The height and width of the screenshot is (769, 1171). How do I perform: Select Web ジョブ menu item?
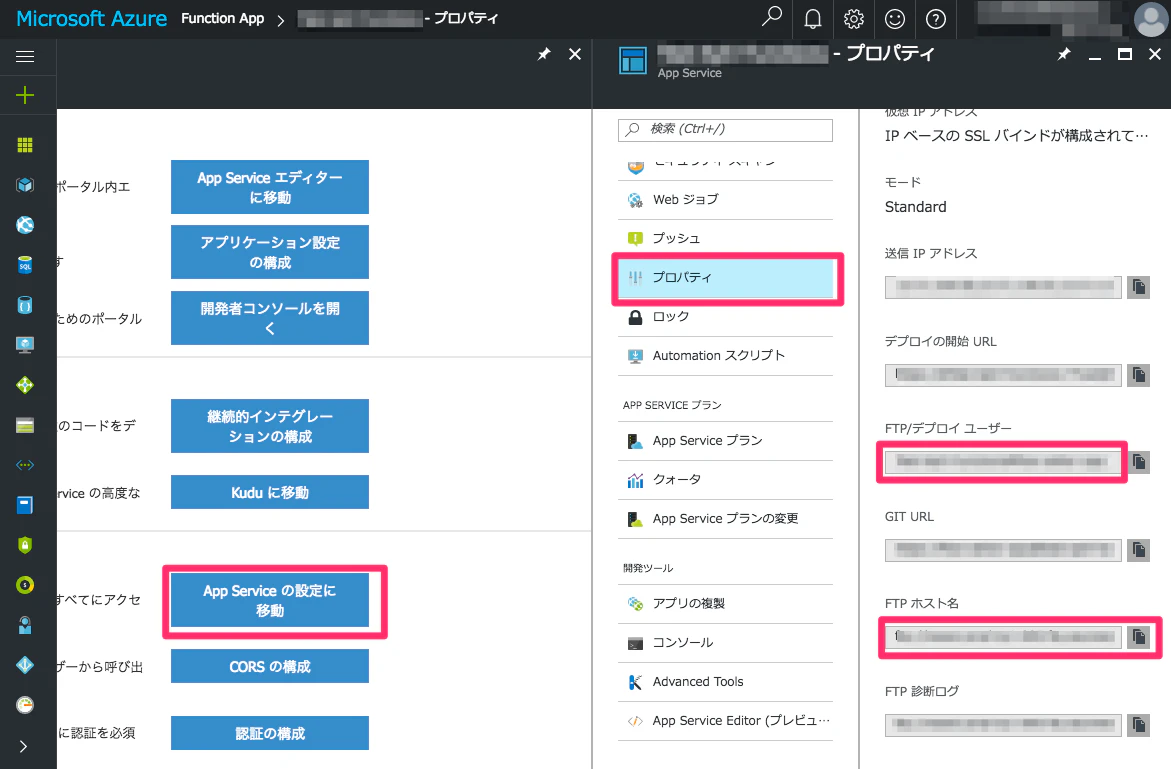(725, 199)
